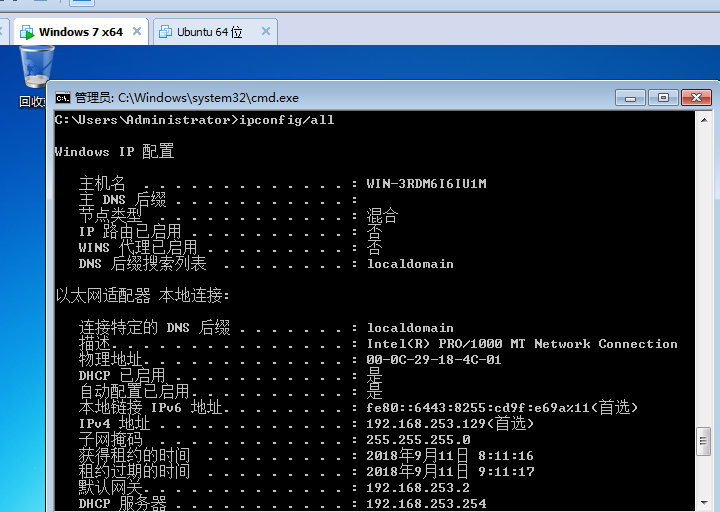Click the cmd scrollbar up arrow
The height and width of the screenshot is (512, 720).
[704, 120]
